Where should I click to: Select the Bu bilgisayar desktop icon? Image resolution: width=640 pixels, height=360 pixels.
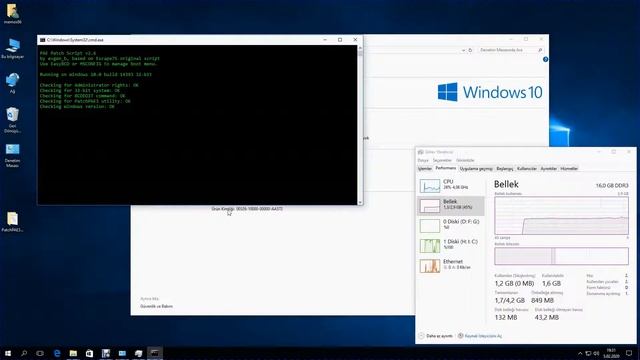point(12,49)
